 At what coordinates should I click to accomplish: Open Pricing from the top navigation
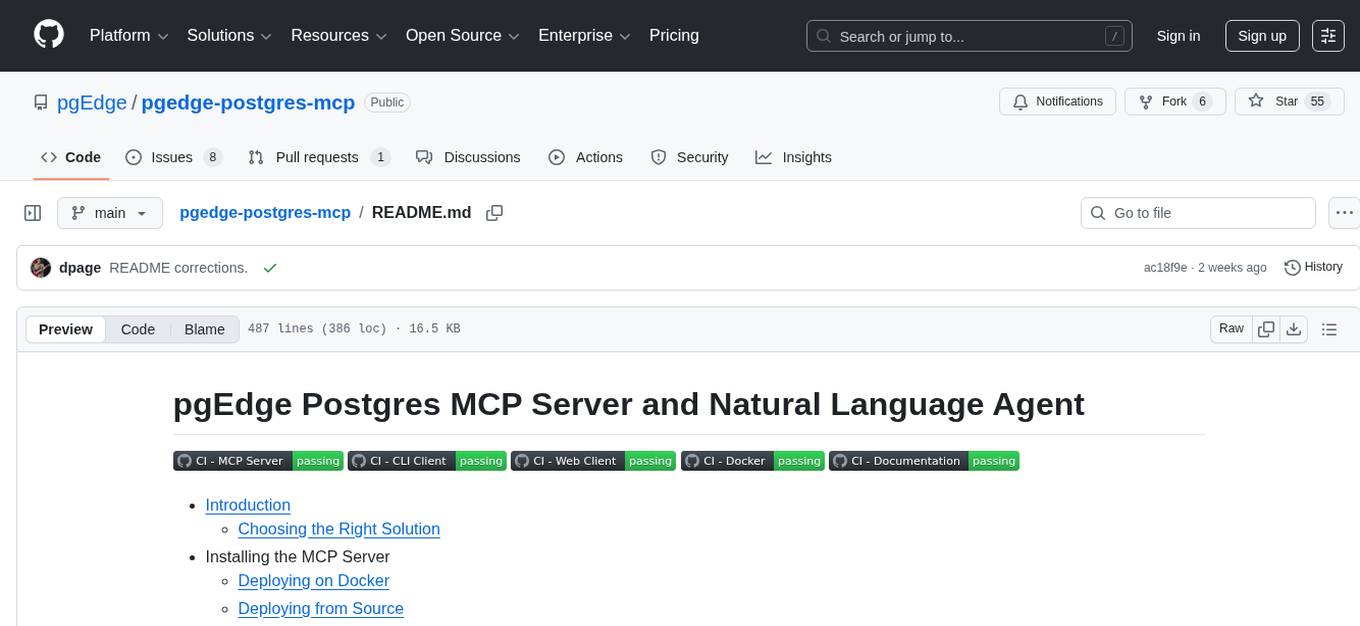point(674,35)
